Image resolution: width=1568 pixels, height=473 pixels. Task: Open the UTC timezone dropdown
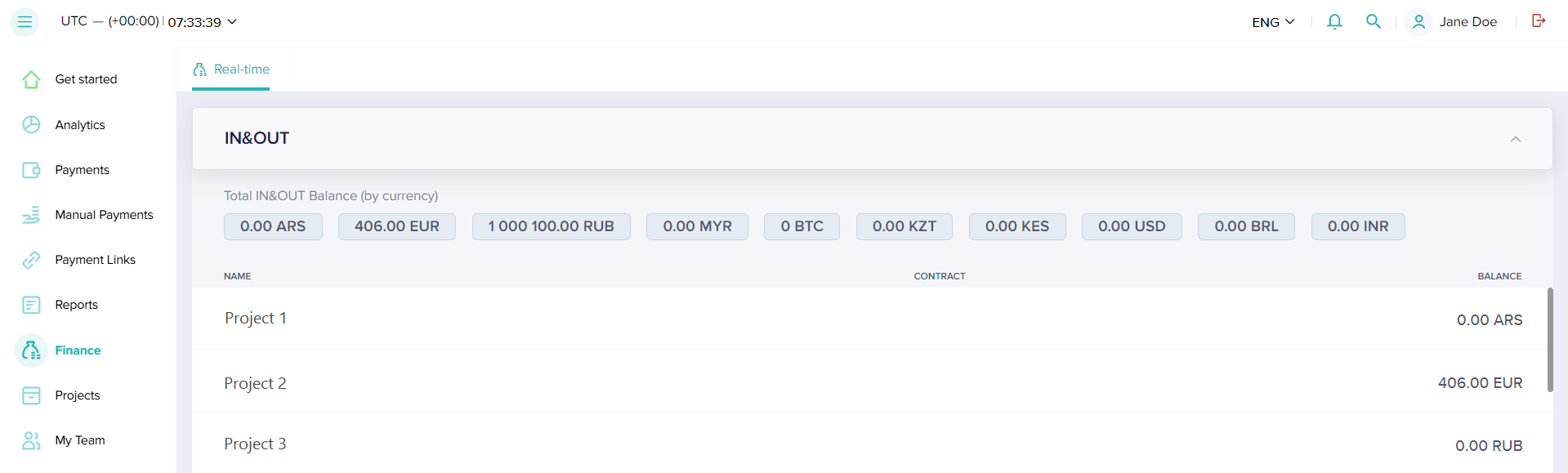(x=149, y=22)
